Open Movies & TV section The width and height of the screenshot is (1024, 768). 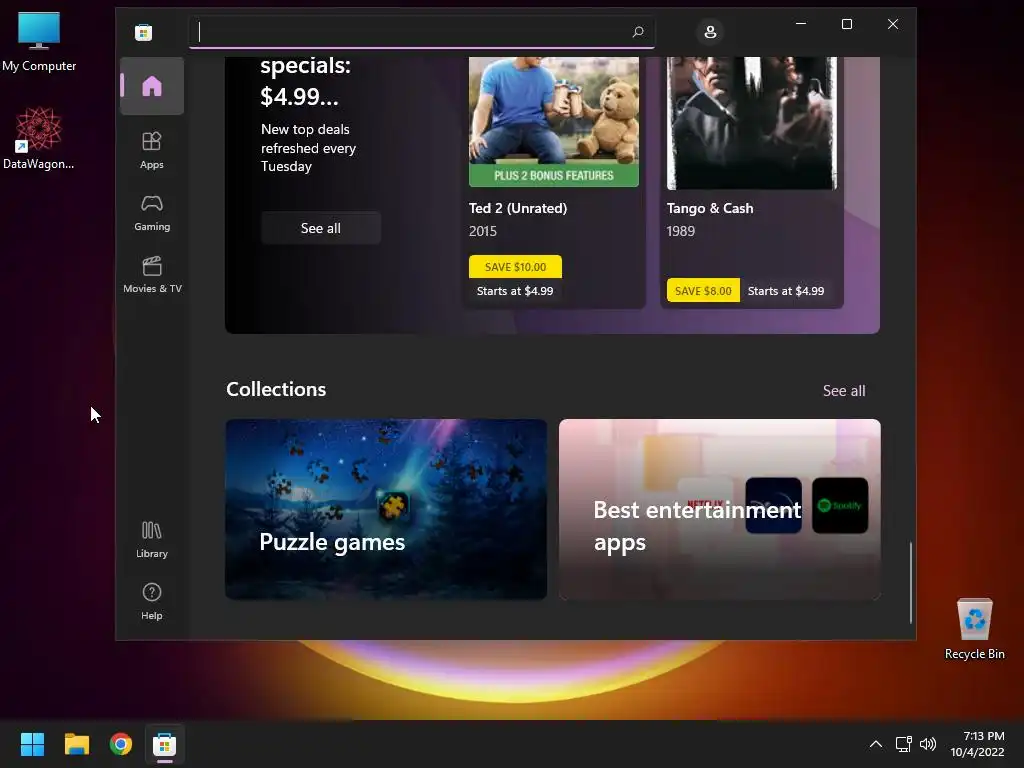point(152,275)
